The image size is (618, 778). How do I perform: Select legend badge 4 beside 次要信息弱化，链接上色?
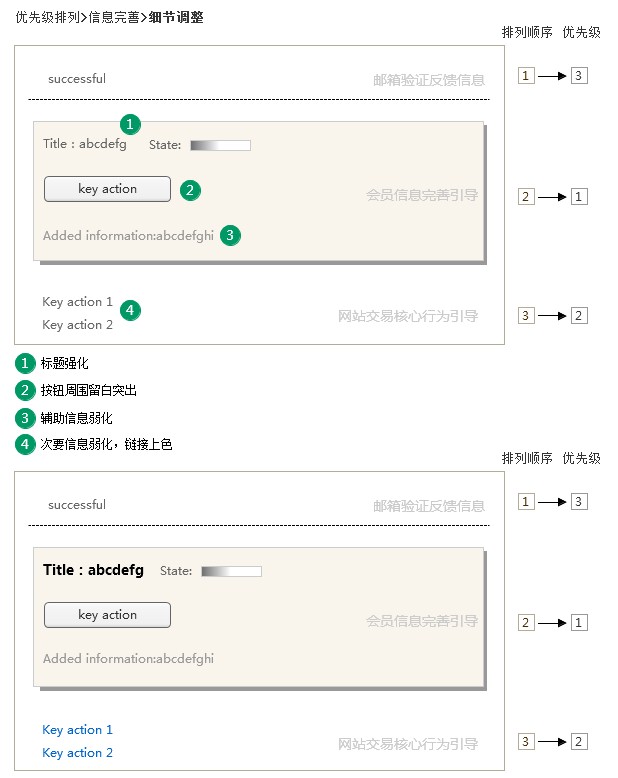click(x=25, y=444)
